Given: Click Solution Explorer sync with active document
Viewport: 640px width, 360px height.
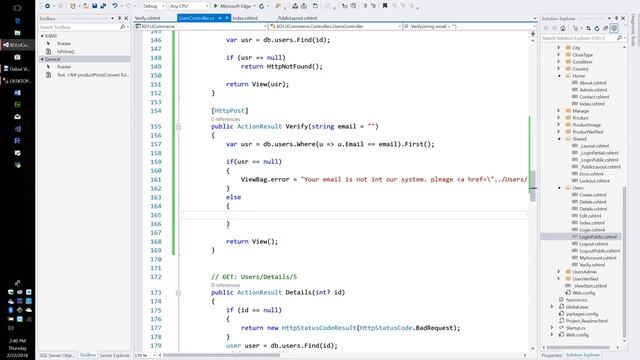Looking at the screenshot, I should 588,28.
